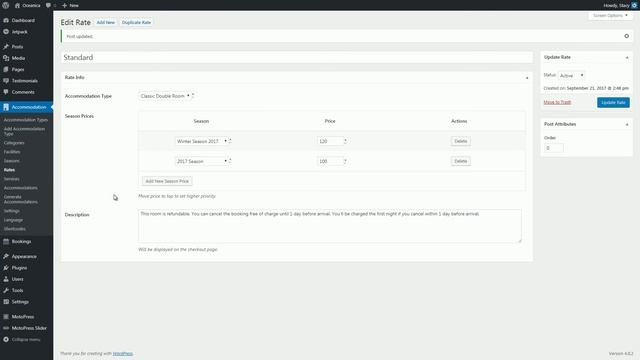Click the Plugins plug icon
640x360 pixels.
pyautogui.click(x=6, y=268)
